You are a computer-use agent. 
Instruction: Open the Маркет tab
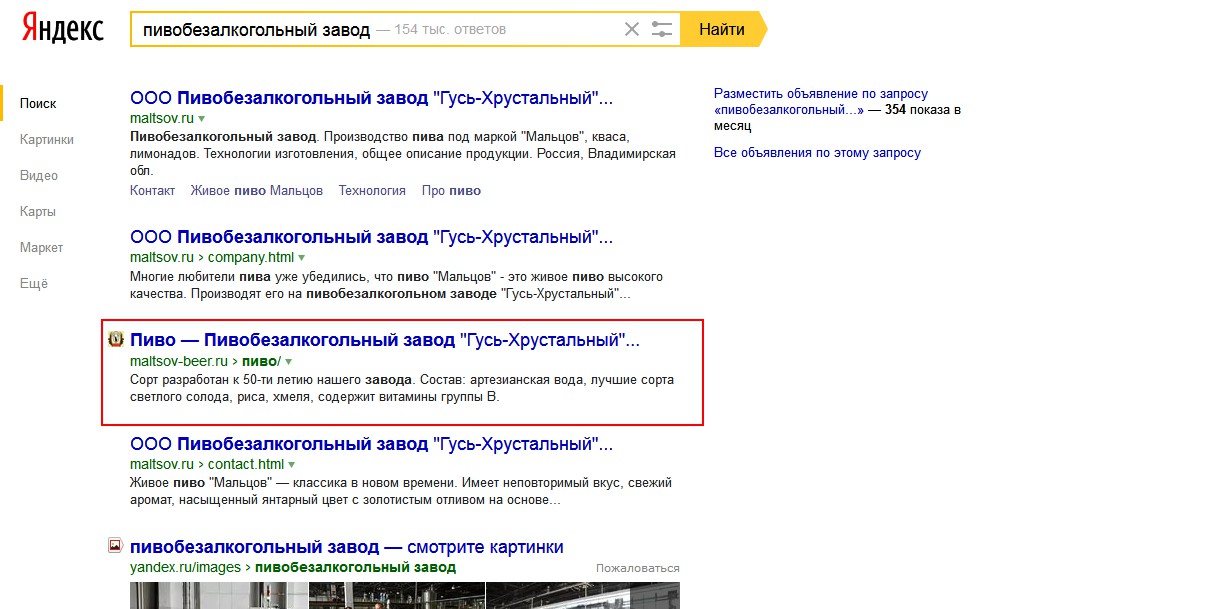click(41, 247)
